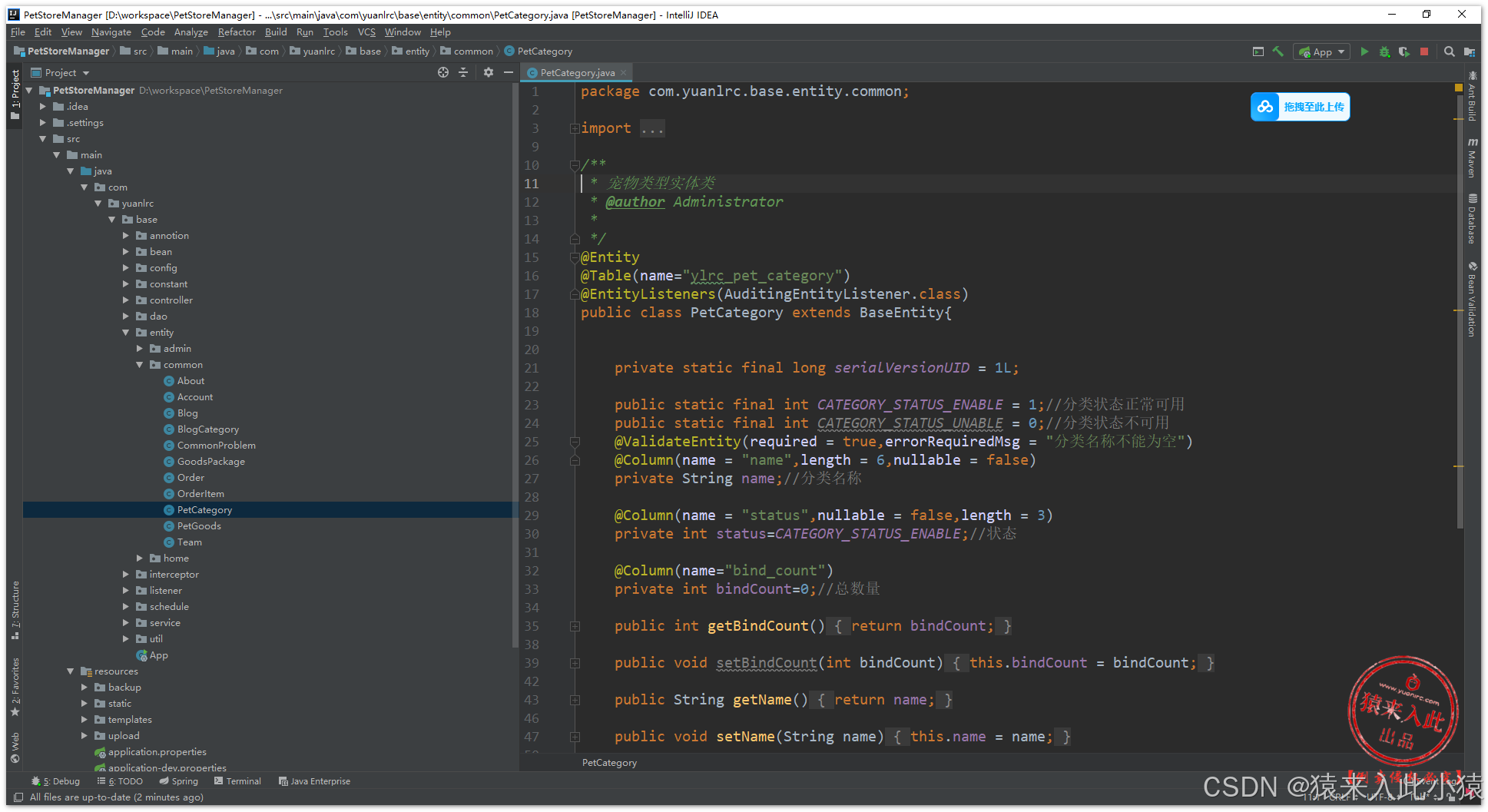1488x812 pixels.
Task: Expand the .idea folder
Action: coord(44,107)
